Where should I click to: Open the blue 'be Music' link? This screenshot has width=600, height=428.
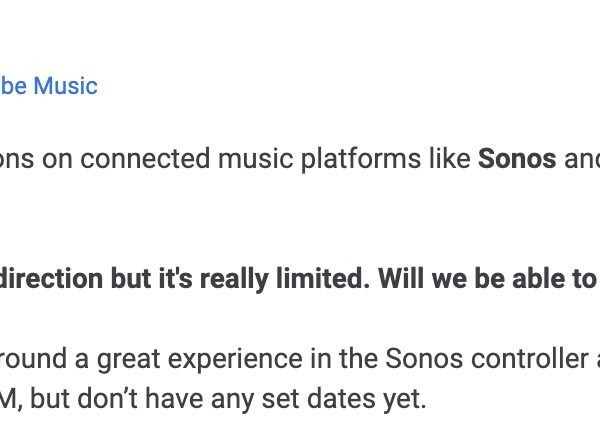(x=48, y=86)
